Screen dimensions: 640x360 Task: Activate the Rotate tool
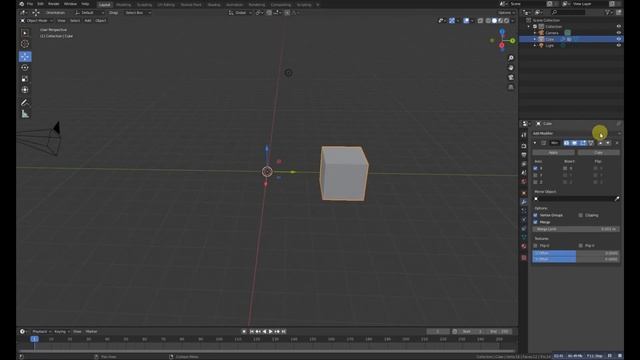point(25,67)
